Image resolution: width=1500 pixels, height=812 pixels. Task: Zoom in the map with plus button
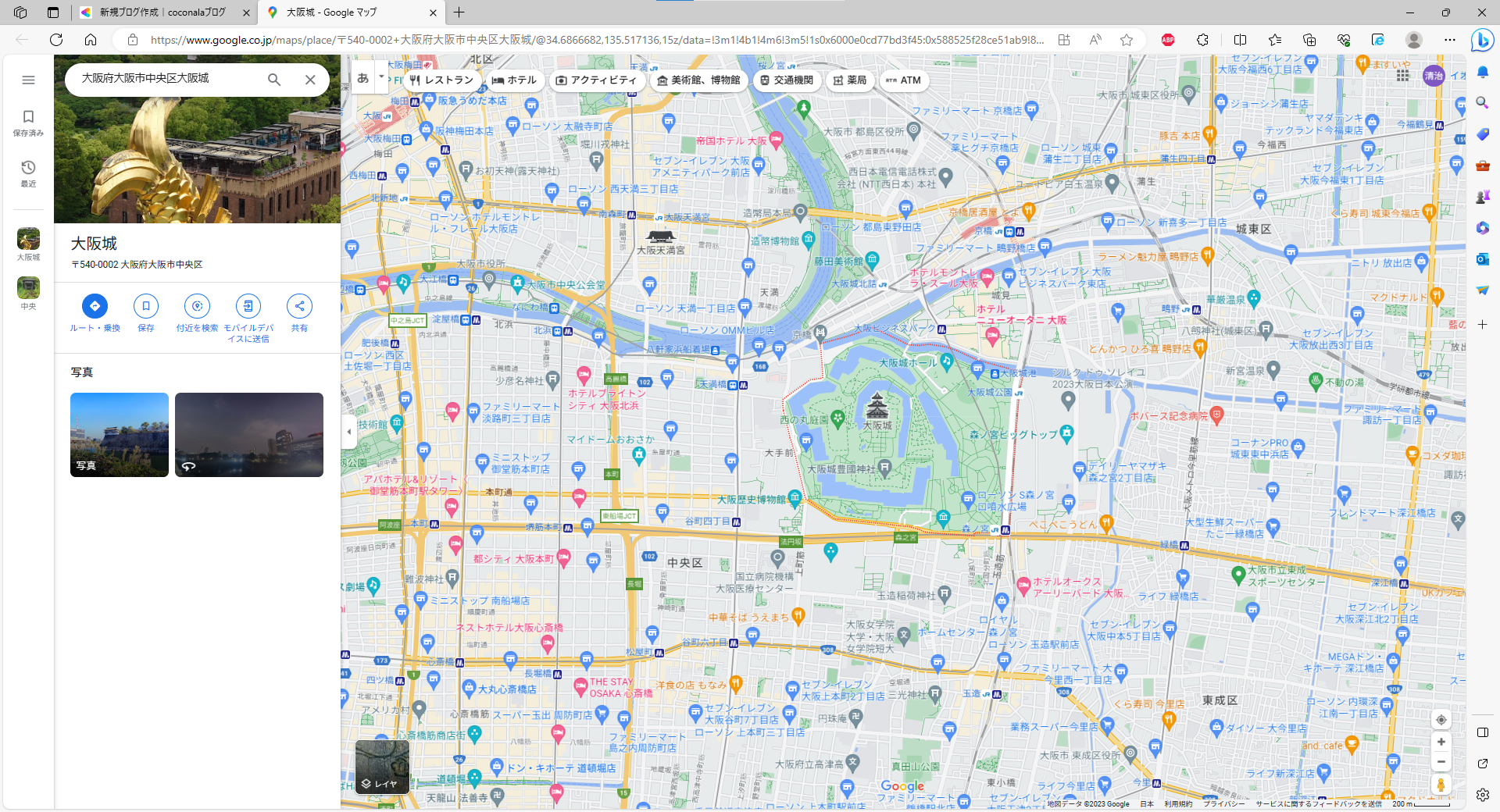pos(1441,742)
